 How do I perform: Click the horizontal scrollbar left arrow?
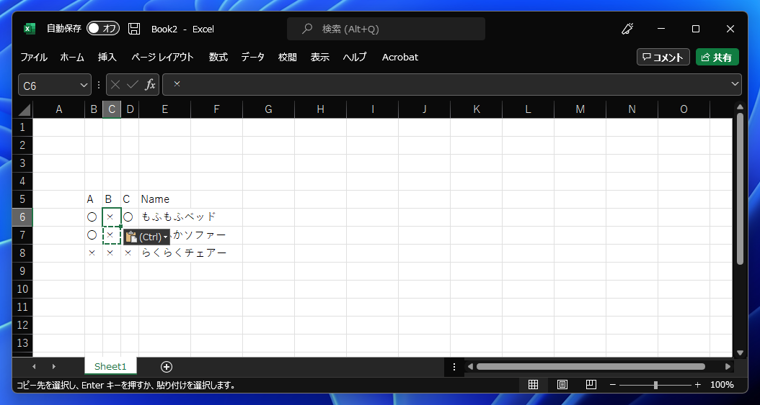point(470,367)
